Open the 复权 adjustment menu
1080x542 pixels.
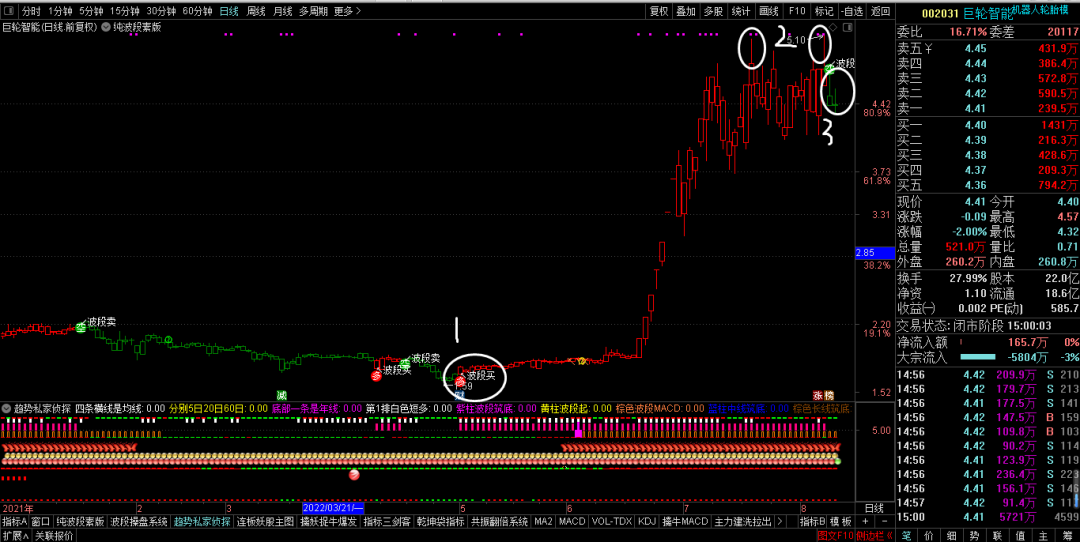659,11
